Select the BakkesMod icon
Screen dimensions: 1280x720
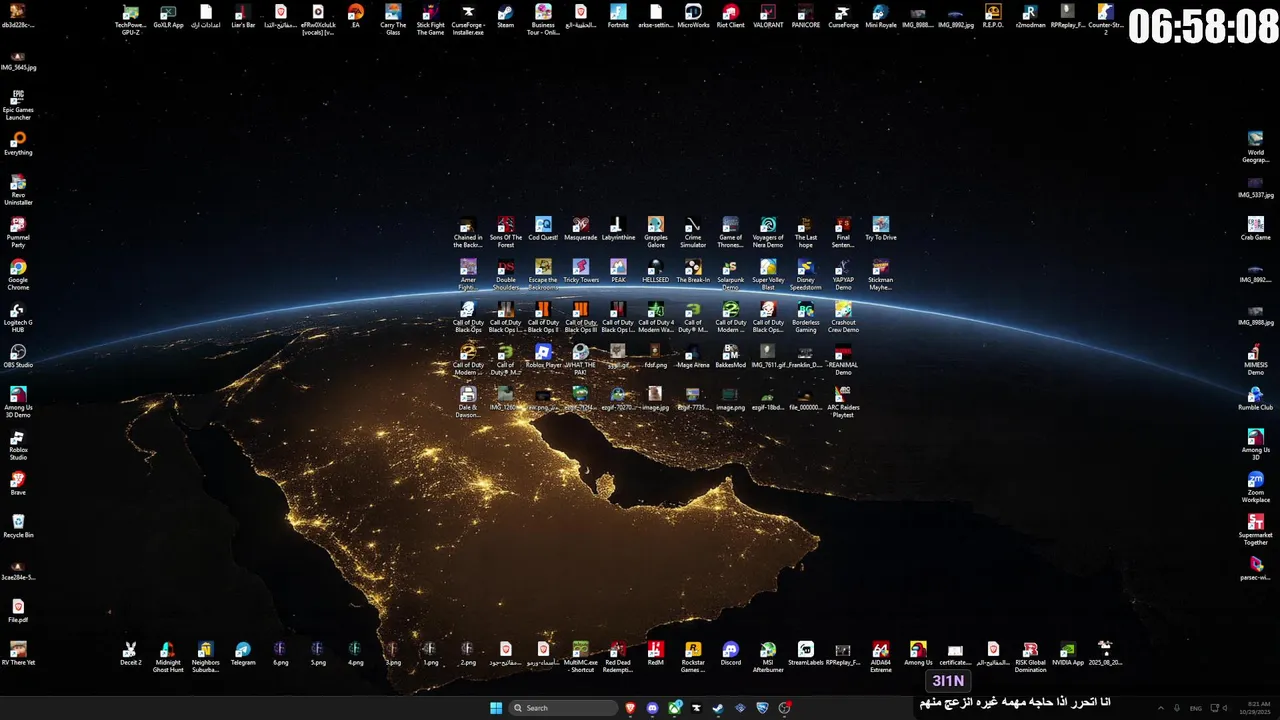731,355
